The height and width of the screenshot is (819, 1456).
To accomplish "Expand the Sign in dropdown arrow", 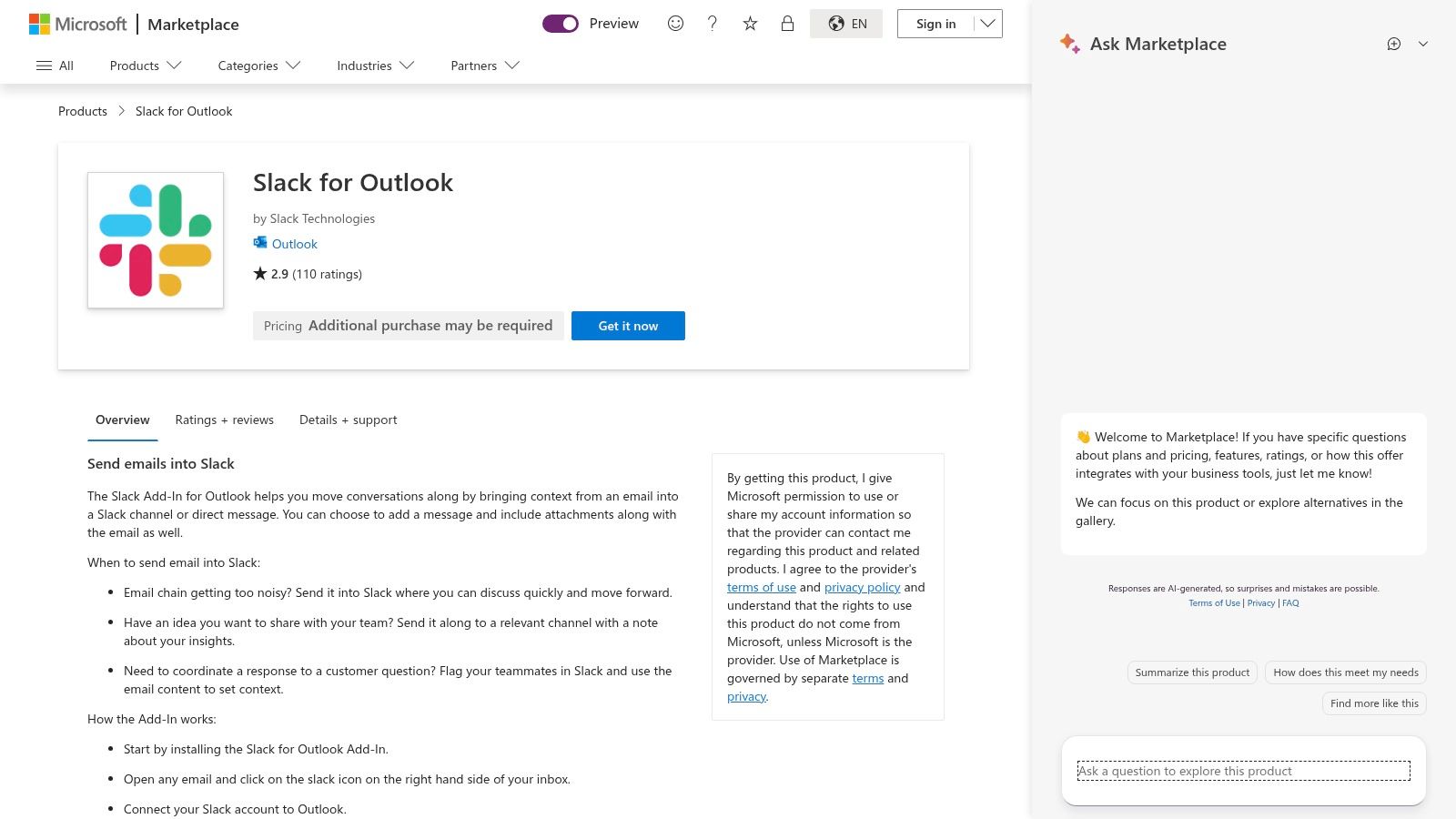I will click(x=988, y=24).
